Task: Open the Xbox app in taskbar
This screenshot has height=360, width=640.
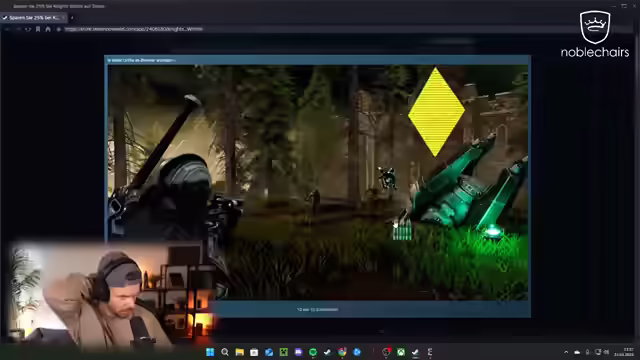Action: tap(401, 352)
